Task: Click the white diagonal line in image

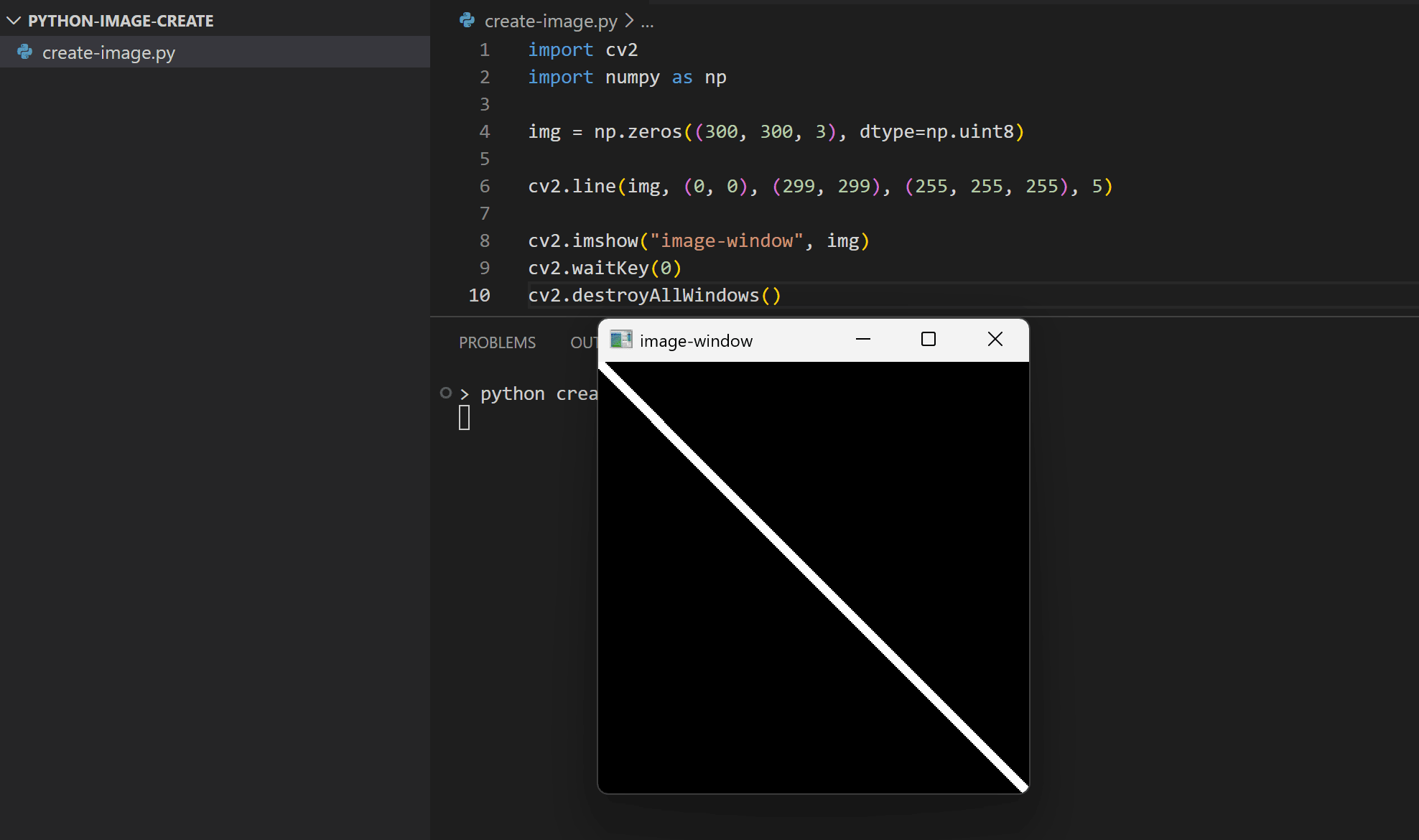Action: pyautogui.click(x=814, y=577)
